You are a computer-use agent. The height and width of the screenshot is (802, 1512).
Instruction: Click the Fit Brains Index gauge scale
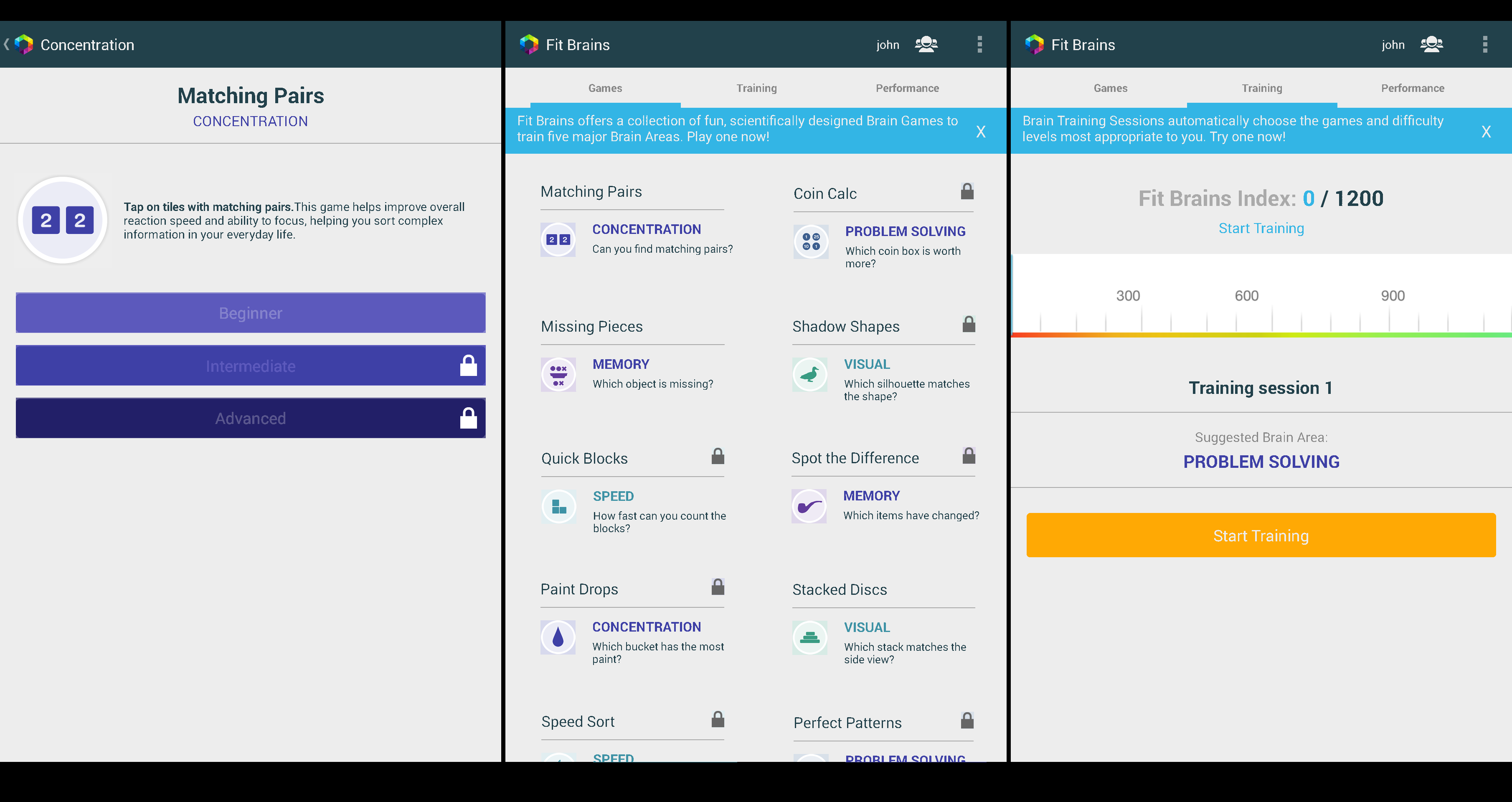[1261, 296]
